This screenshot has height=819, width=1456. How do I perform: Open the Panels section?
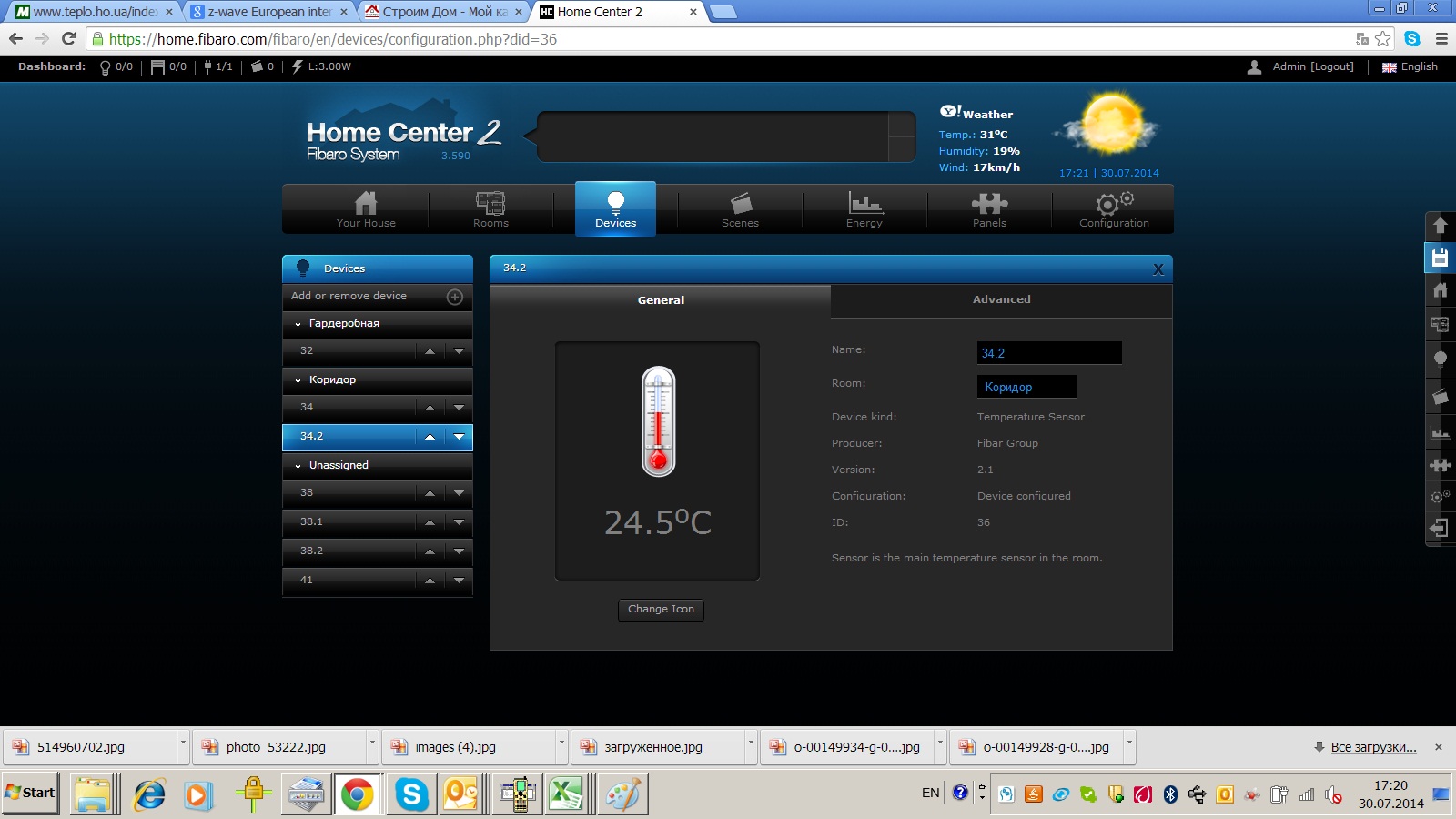pos(989,209)
